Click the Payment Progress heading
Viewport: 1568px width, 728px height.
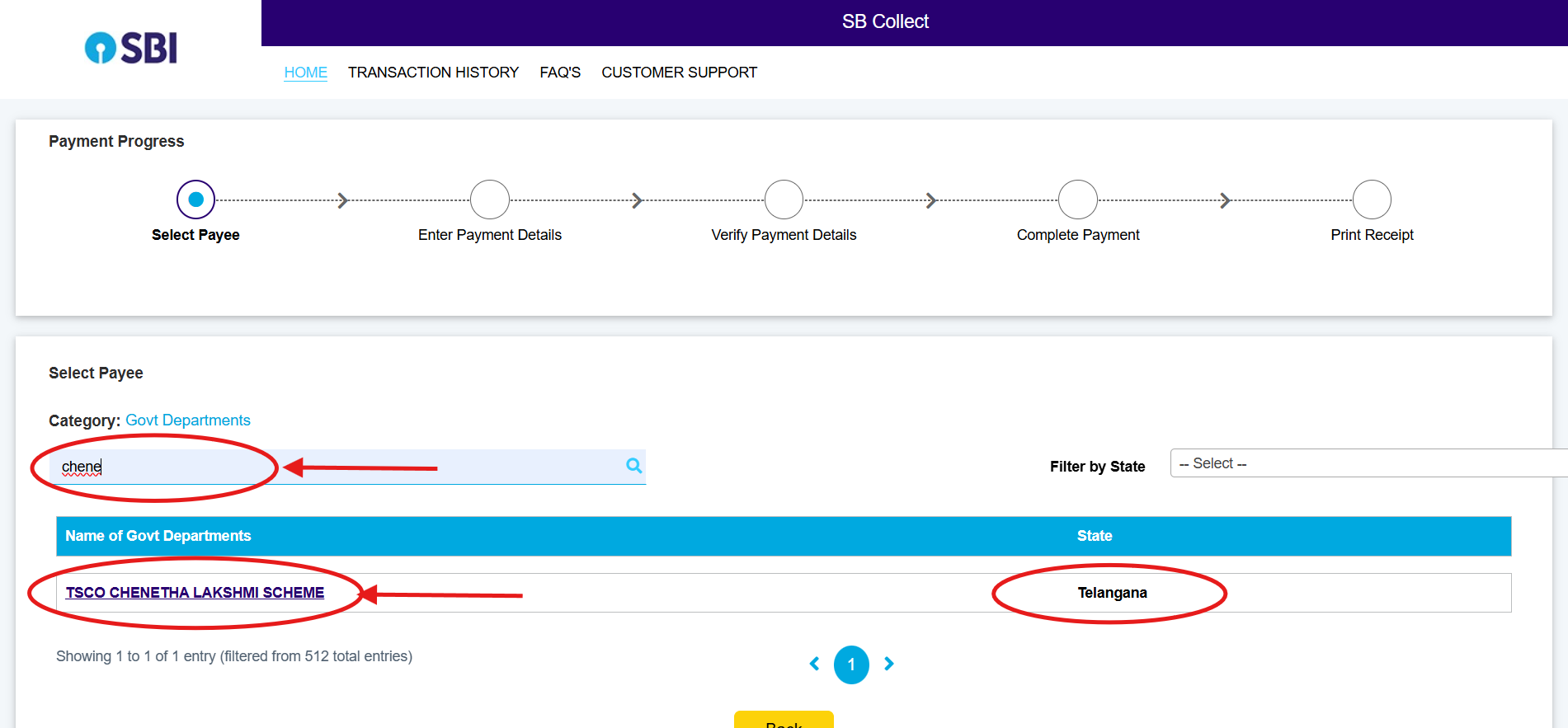tap(116, 141)
